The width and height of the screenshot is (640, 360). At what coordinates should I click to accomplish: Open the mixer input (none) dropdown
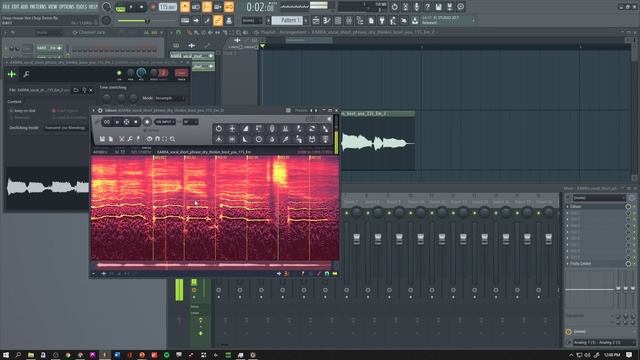(x=599, y=198)
